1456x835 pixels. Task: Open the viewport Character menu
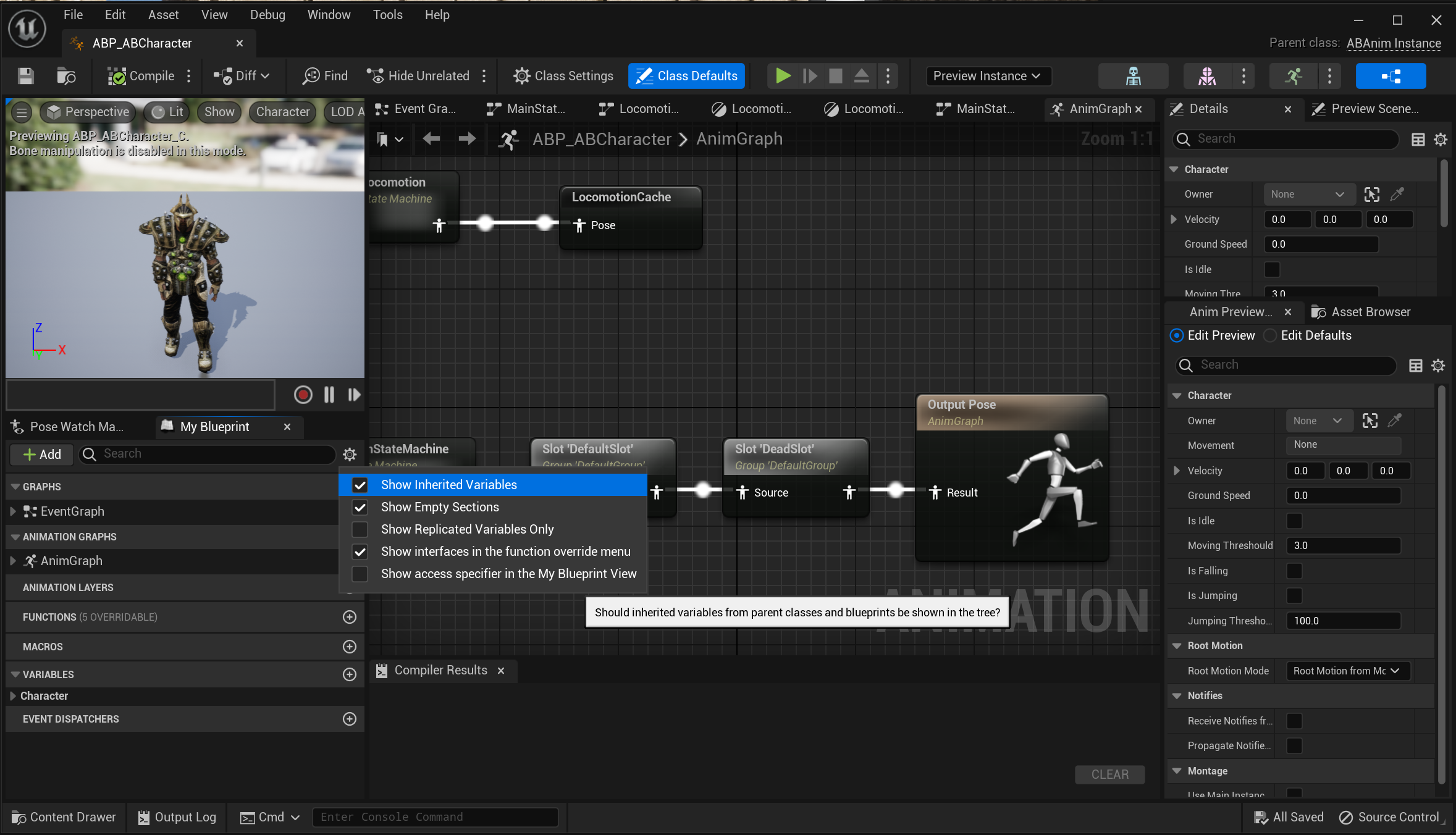(x=282, y=112)
